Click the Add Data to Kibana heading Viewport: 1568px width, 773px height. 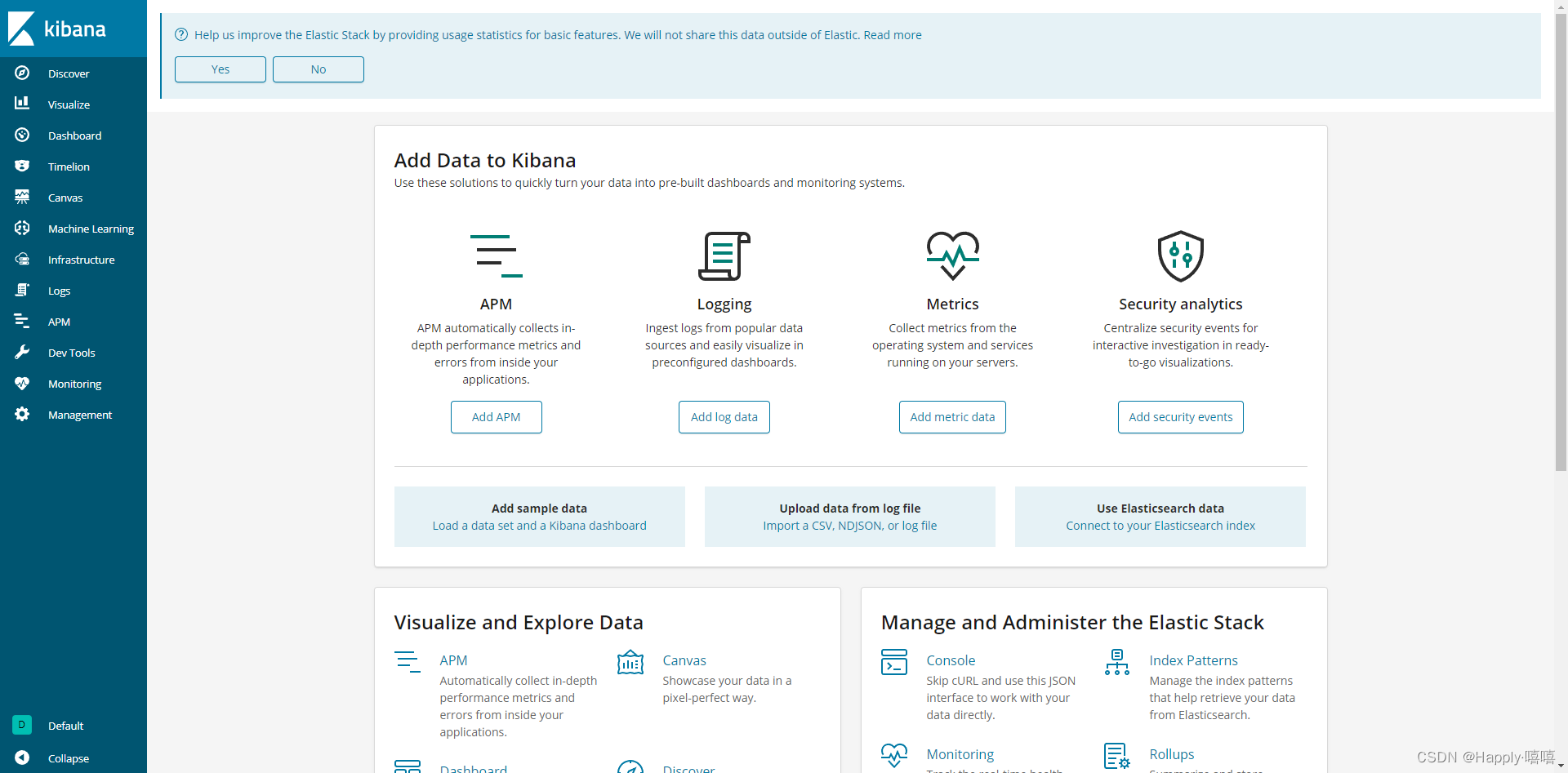(485, 161)
